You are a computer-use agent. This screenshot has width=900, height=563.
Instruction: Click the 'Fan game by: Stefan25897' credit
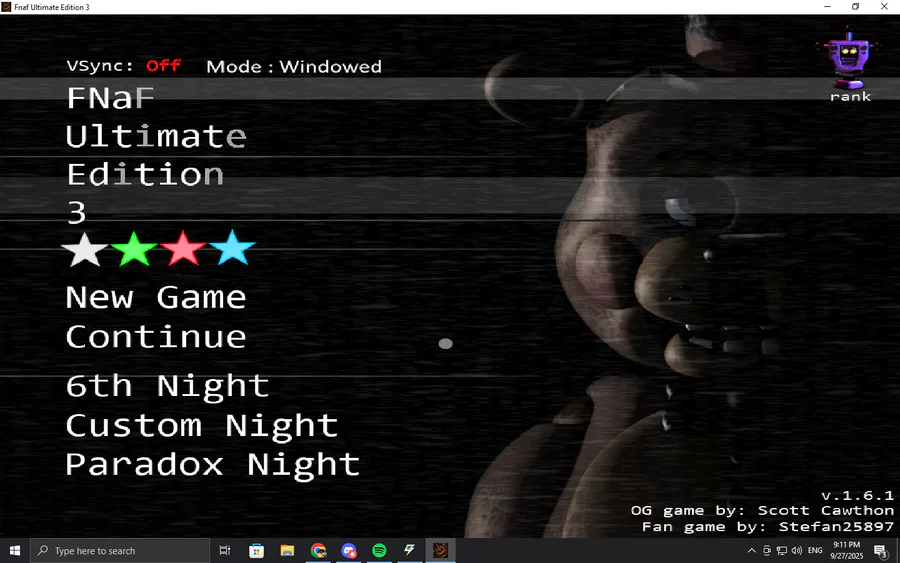tap(767, 526)
